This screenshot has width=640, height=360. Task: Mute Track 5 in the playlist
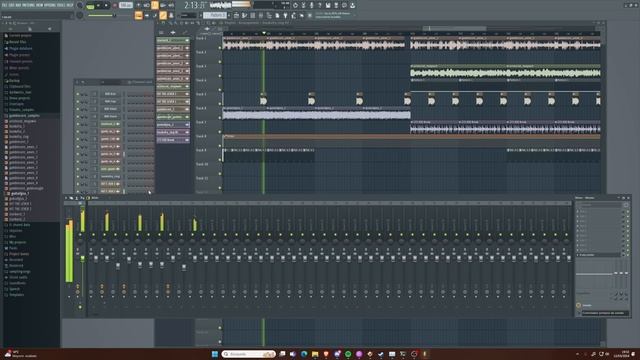pyautogui.click(x=220, y=104)
